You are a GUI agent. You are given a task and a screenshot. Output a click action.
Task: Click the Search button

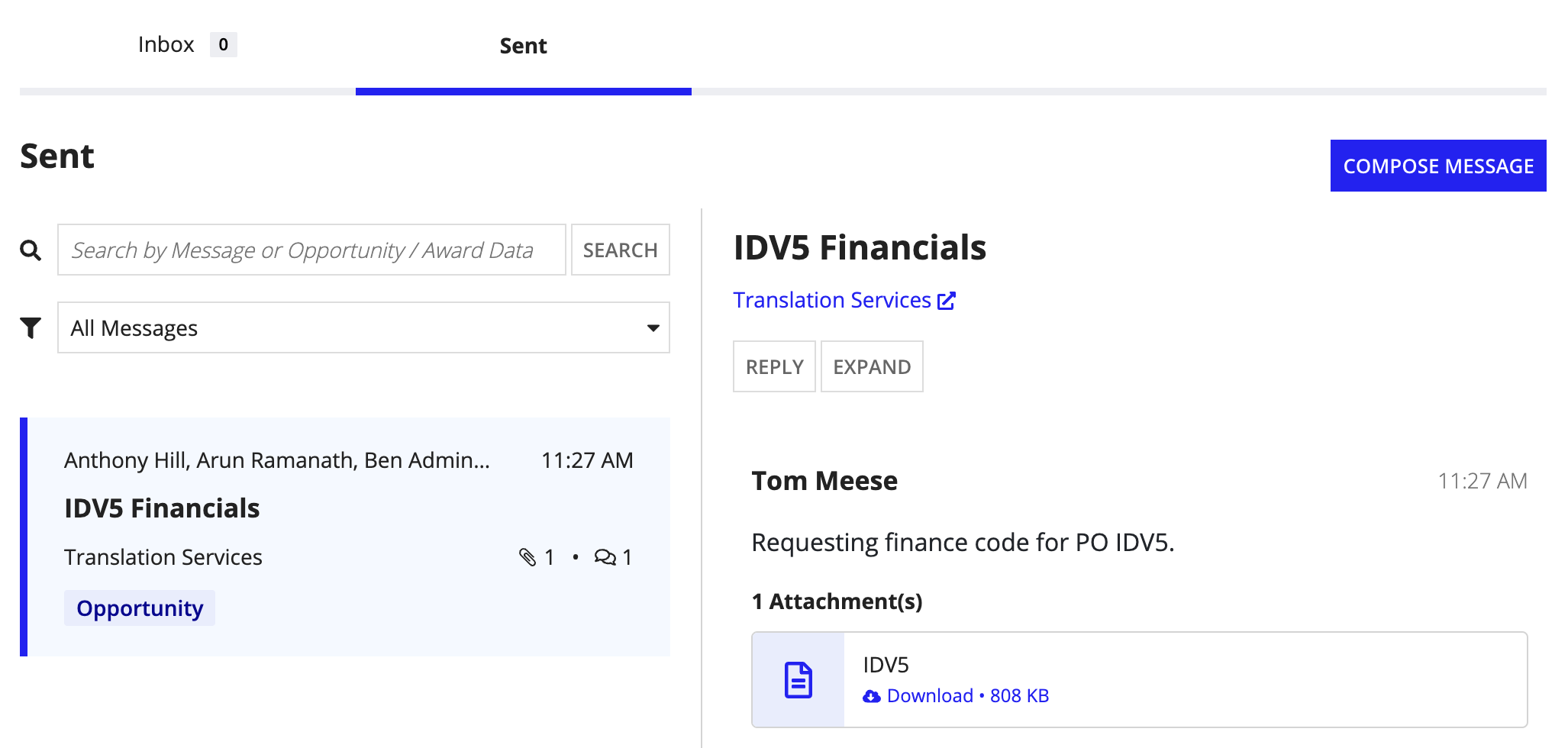(x=620, y=250)
